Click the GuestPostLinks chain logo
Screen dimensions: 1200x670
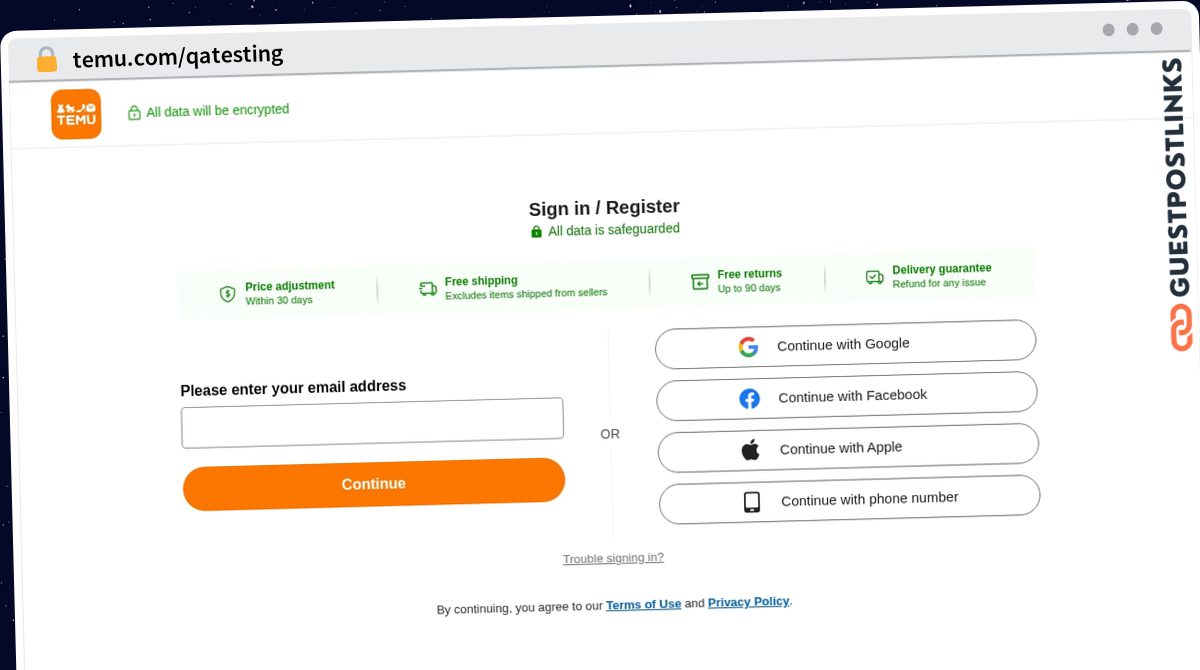(x=1181, y=328)
